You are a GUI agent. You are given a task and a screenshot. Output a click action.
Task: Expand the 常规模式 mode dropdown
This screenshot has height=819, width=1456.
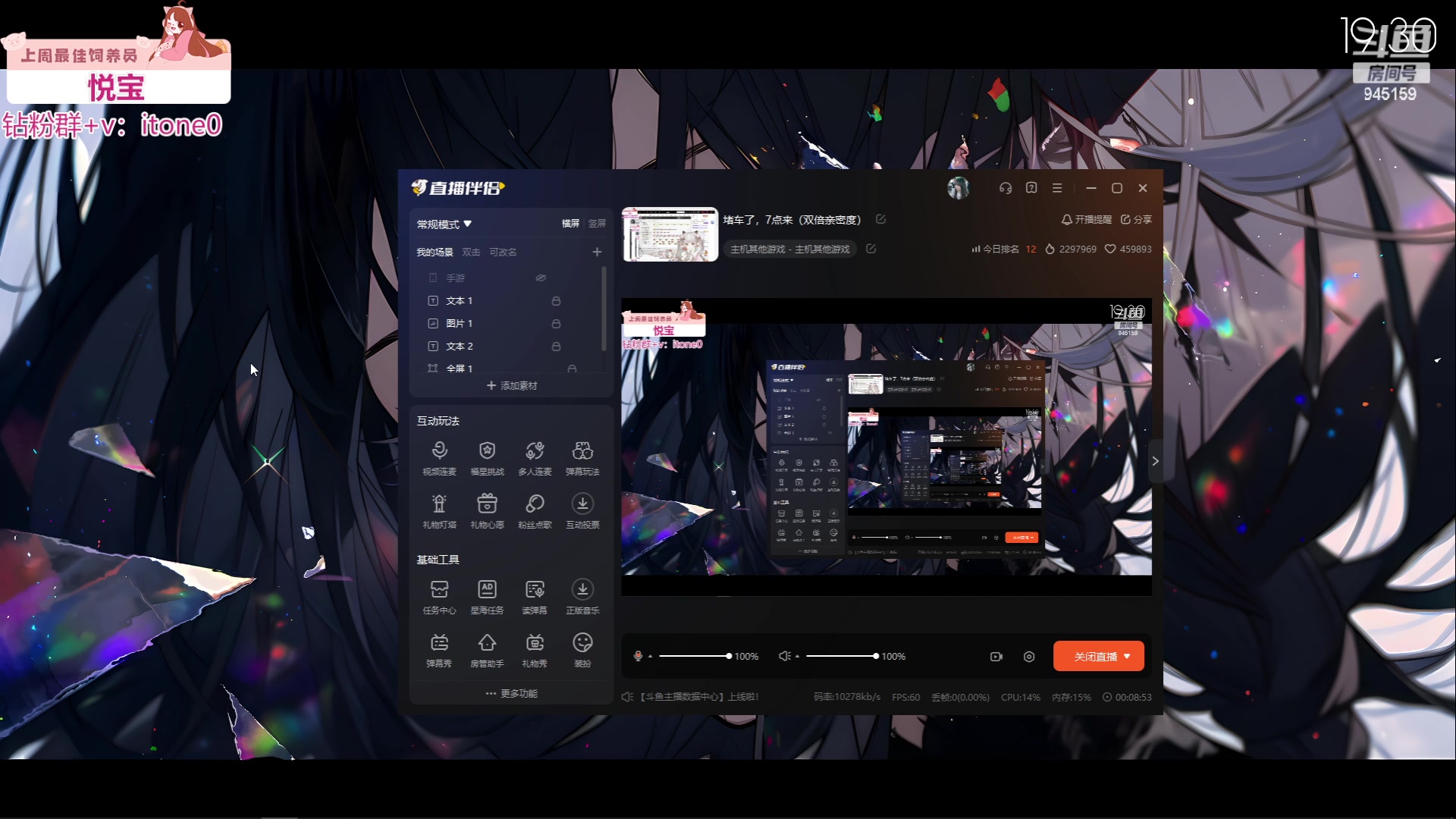pyautogui.click(x=444, y=224)
